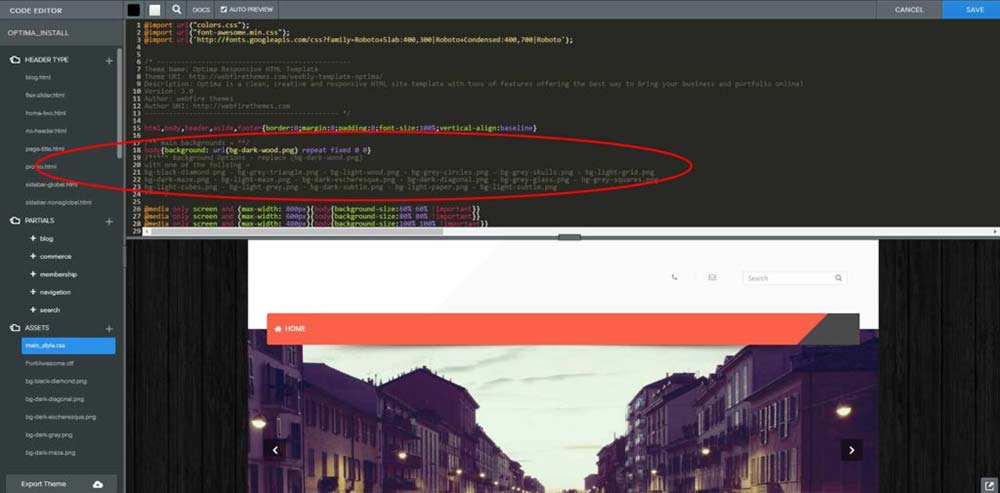Open the DOCS reference
This screenshot has width=1000, height=493.
point(201,10)
